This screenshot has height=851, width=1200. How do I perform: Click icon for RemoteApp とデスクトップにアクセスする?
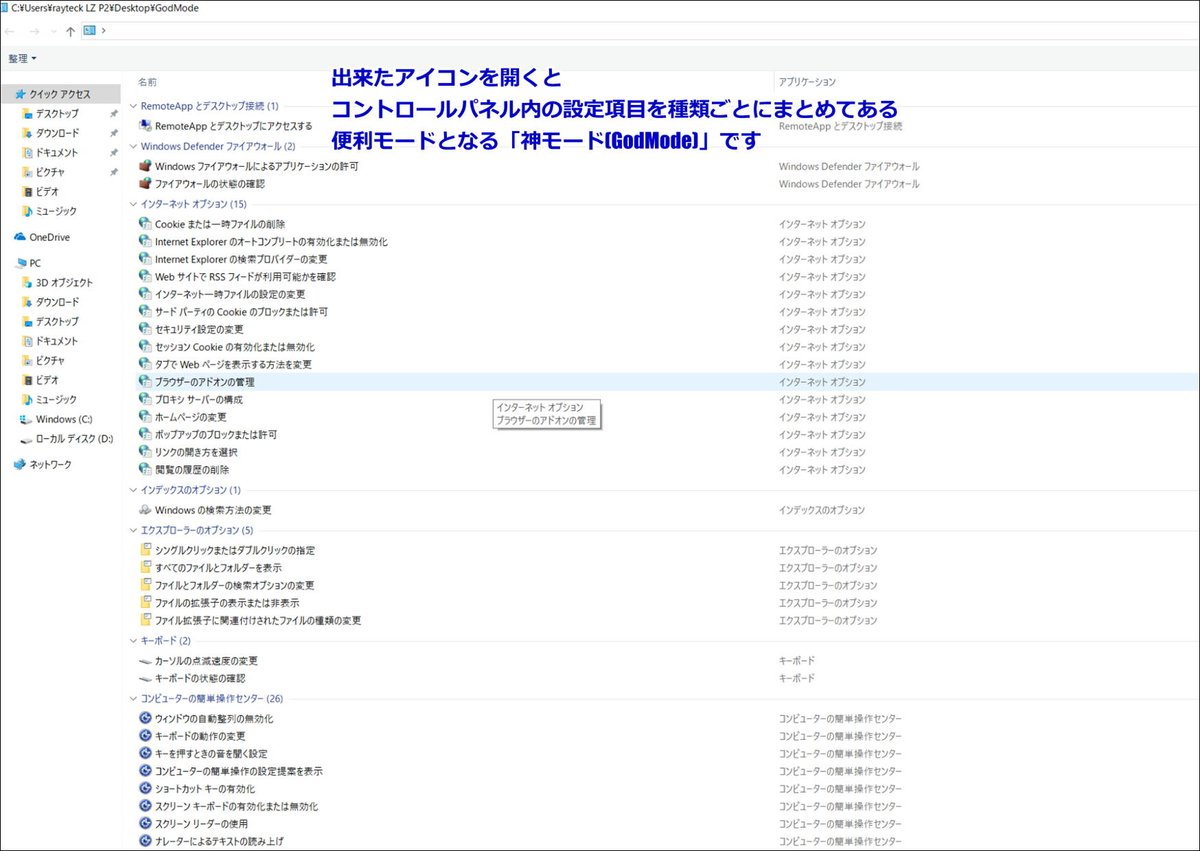tap(145, 126)
